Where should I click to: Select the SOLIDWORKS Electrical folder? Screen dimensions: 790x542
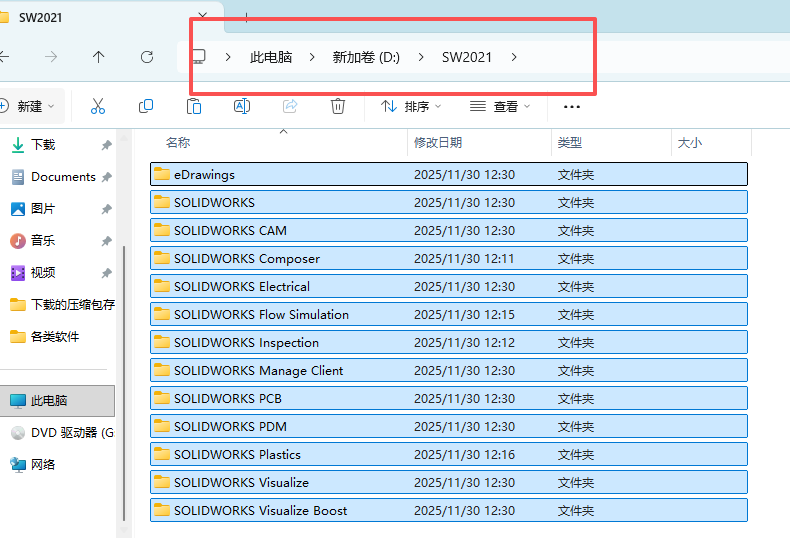pos(449,286)
